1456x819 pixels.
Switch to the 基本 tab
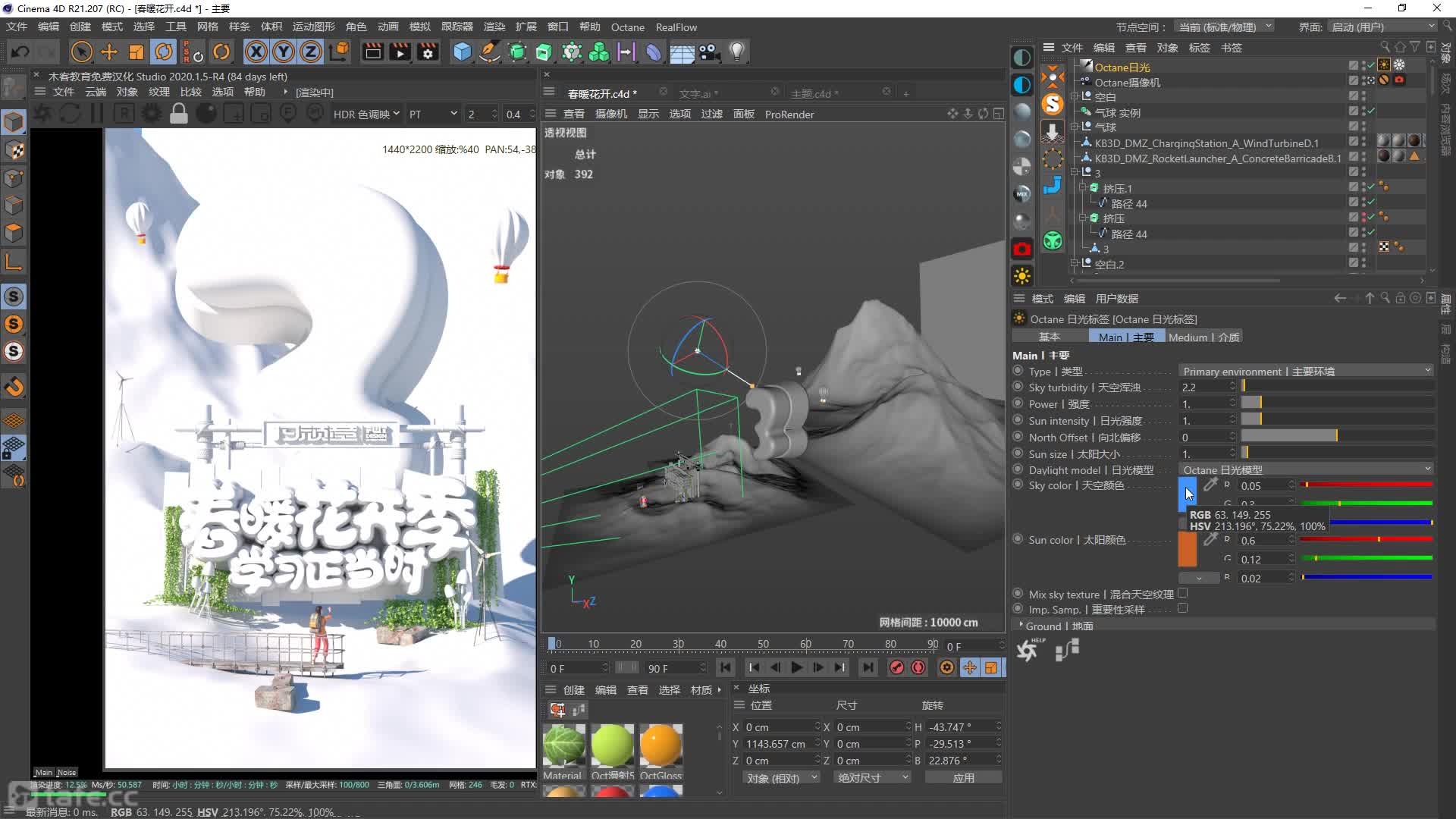(1050, 337)
